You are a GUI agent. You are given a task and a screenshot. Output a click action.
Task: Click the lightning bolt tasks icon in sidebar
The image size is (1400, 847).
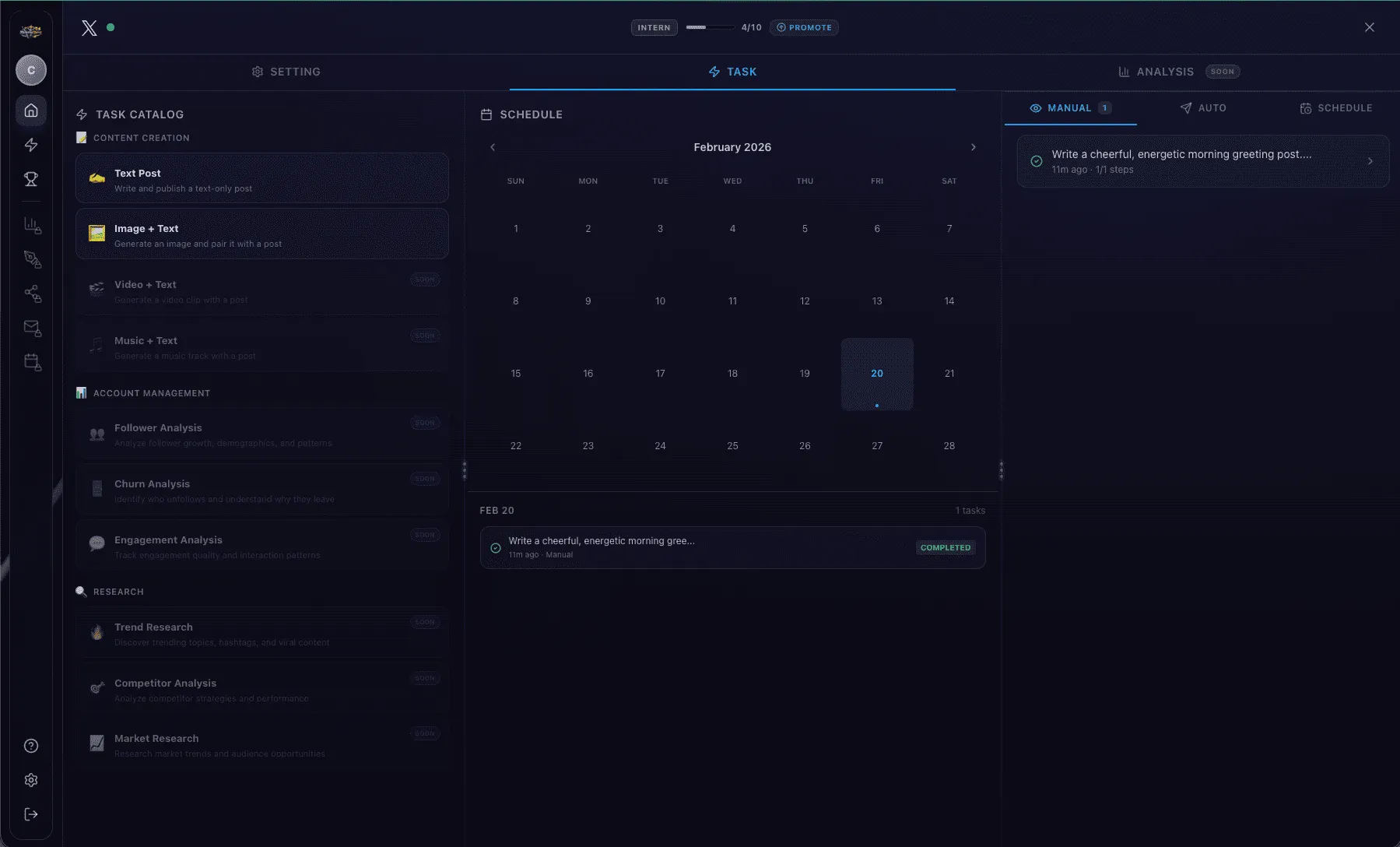coord(30,145)
